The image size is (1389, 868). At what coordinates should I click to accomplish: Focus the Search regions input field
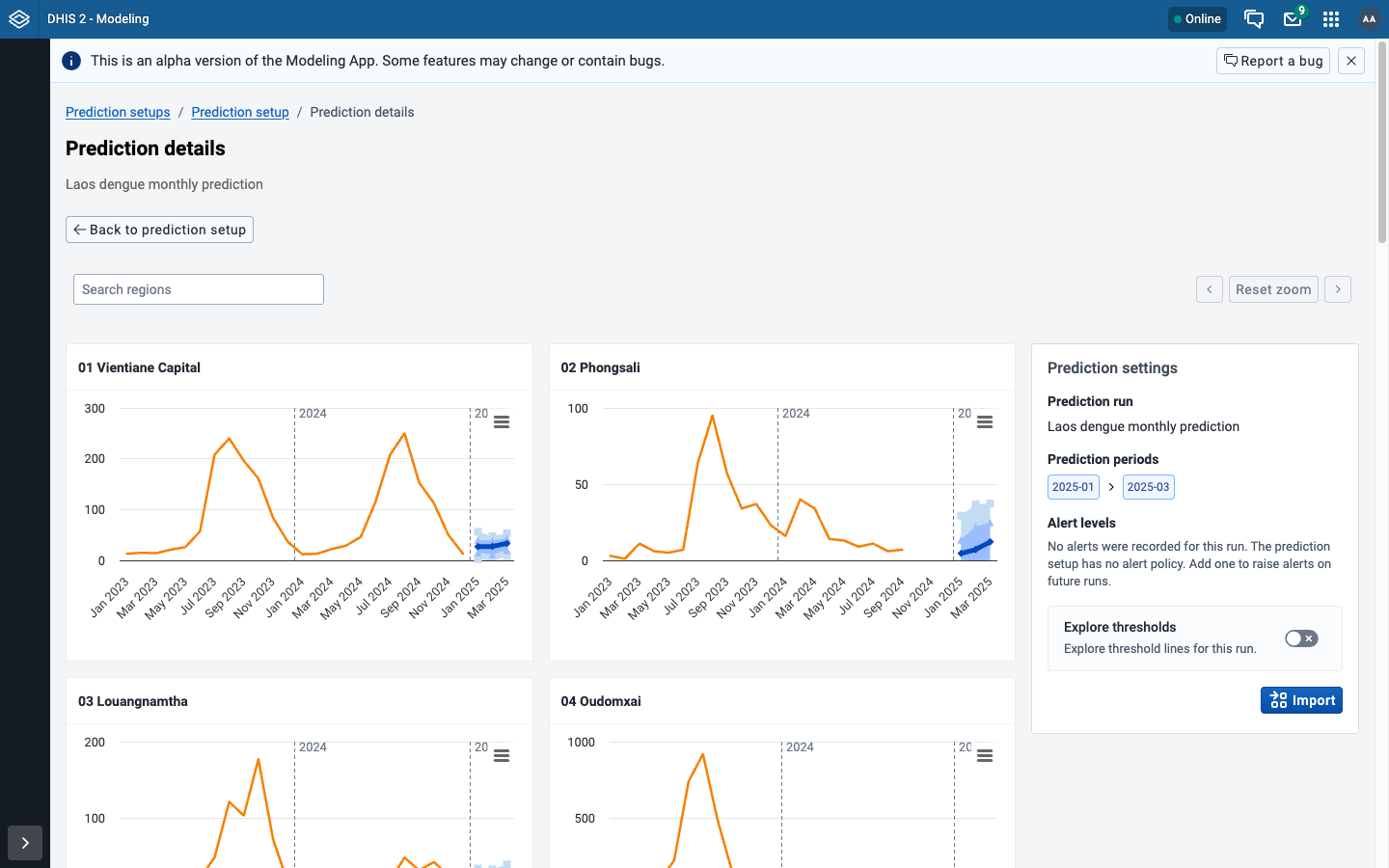coord(199,289)
